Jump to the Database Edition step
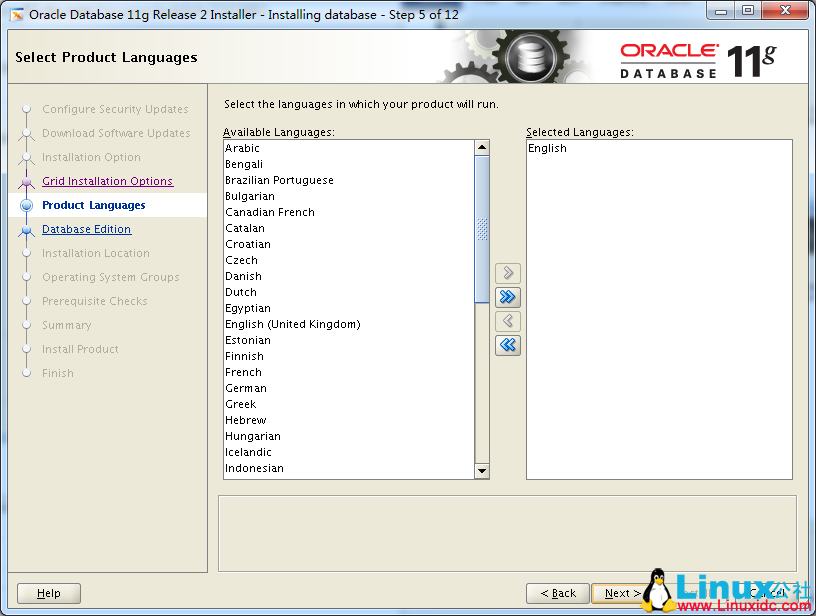816x616 pixels. click(86, 229)
